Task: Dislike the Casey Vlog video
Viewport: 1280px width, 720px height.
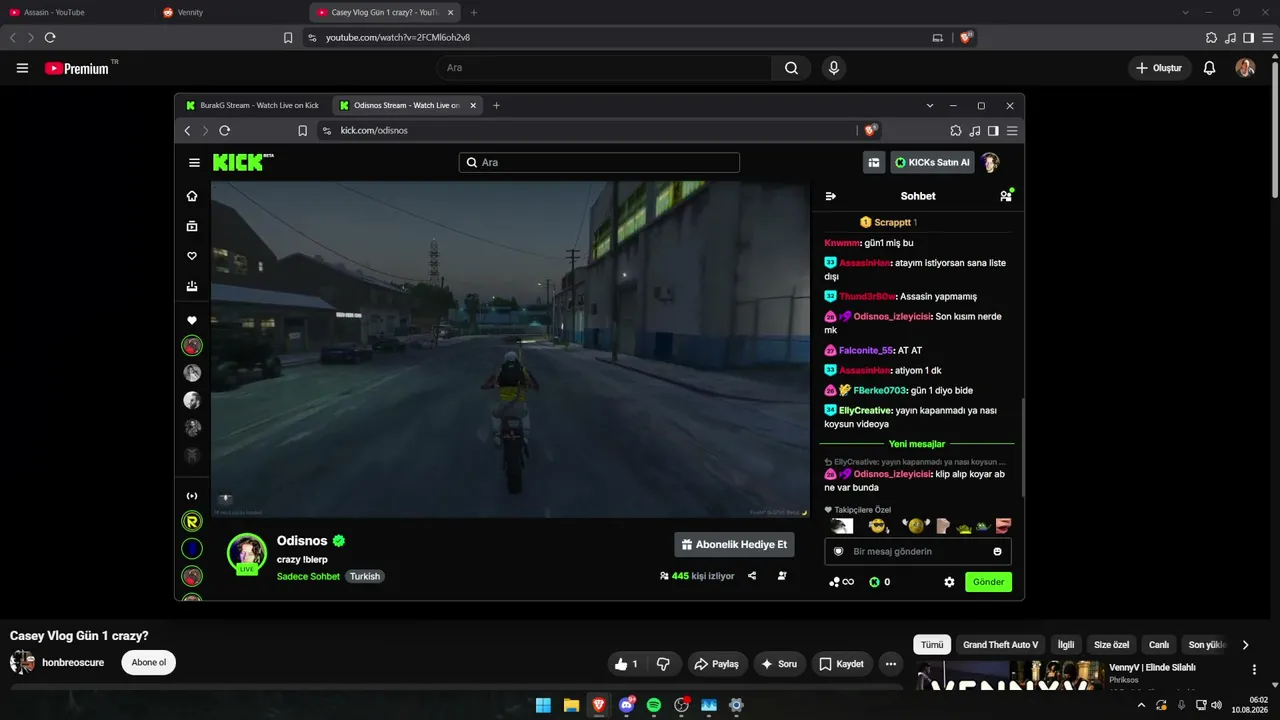Action: coord(663,664)
